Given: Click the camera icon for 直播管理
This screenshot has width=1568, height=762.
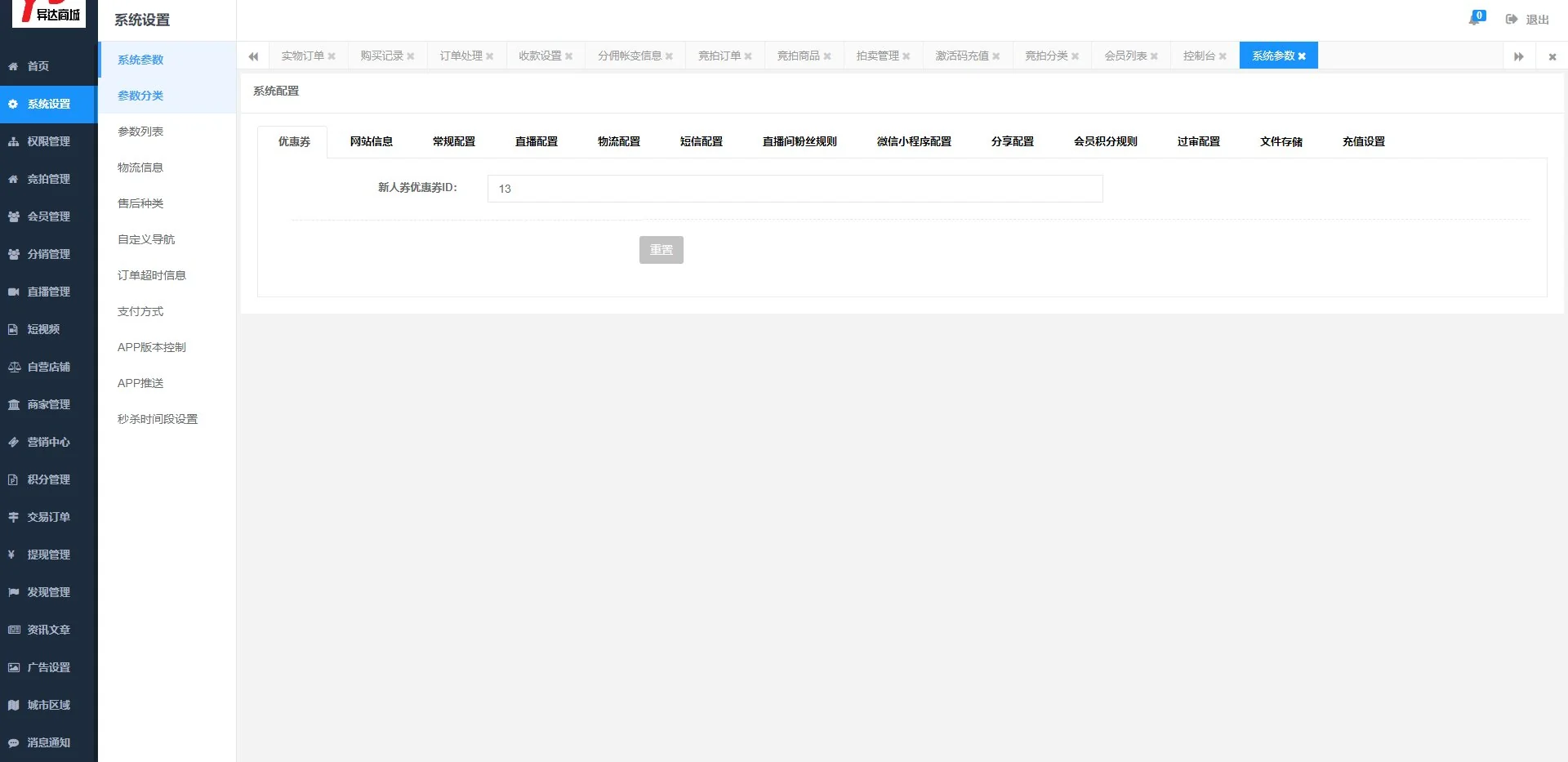Looking at the screenshot, I should [x=13, y=292].
